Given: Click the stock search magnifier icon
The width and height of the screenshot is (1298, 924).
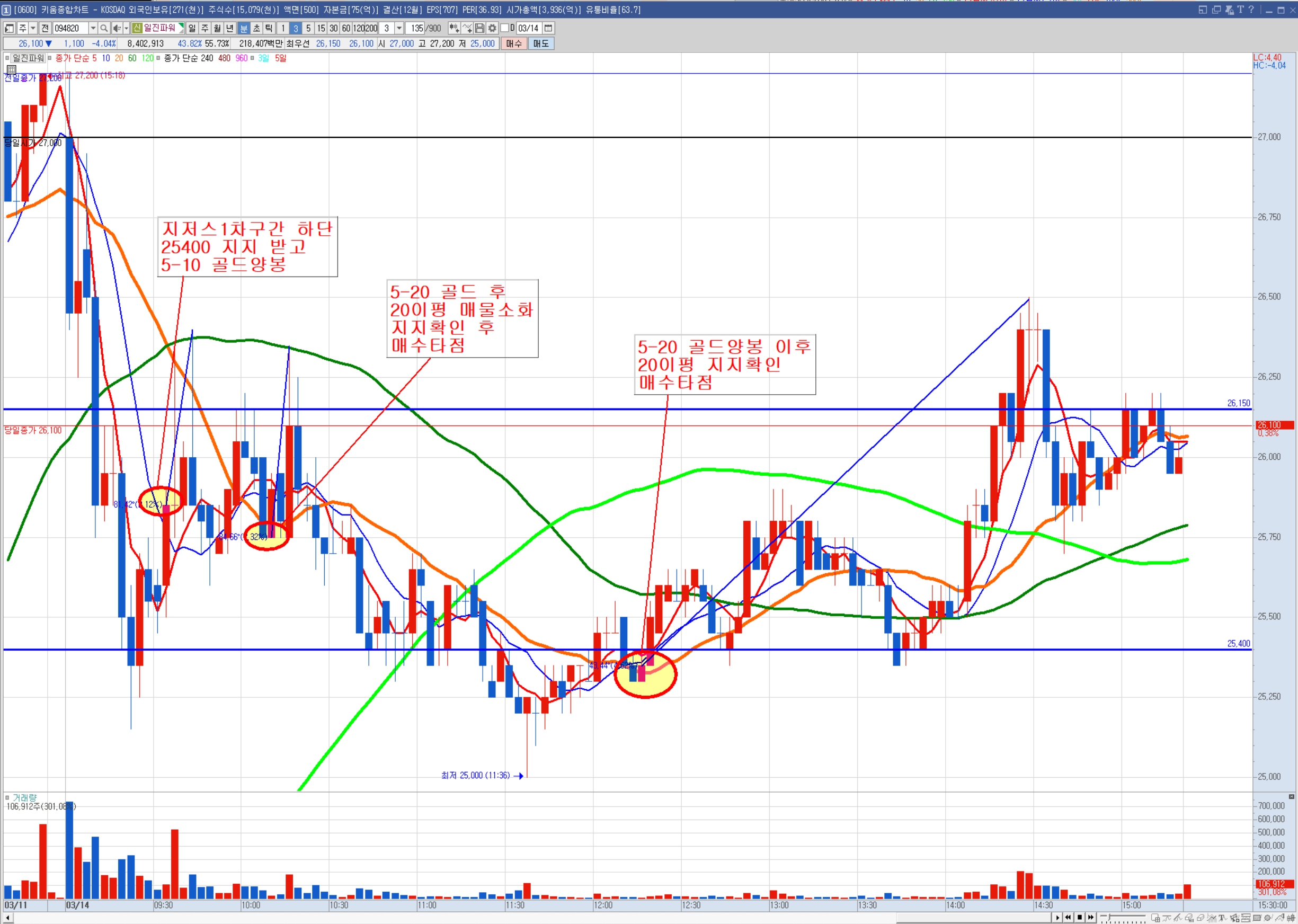Looking at the screenshot, I should coord(103,28).
